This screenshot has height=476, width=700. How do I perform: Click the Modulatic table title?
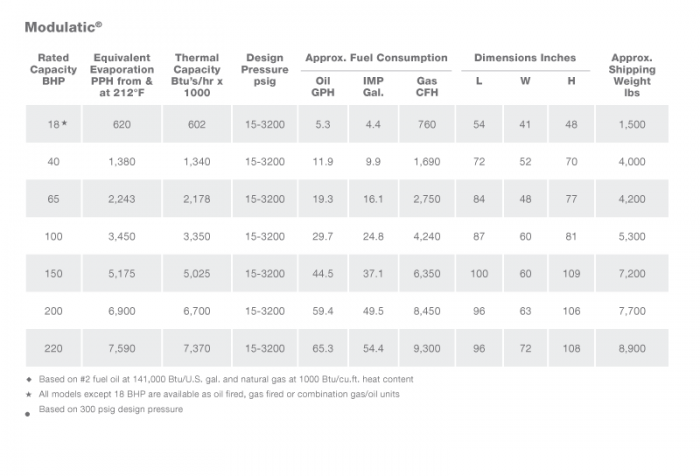pos(63,27)
